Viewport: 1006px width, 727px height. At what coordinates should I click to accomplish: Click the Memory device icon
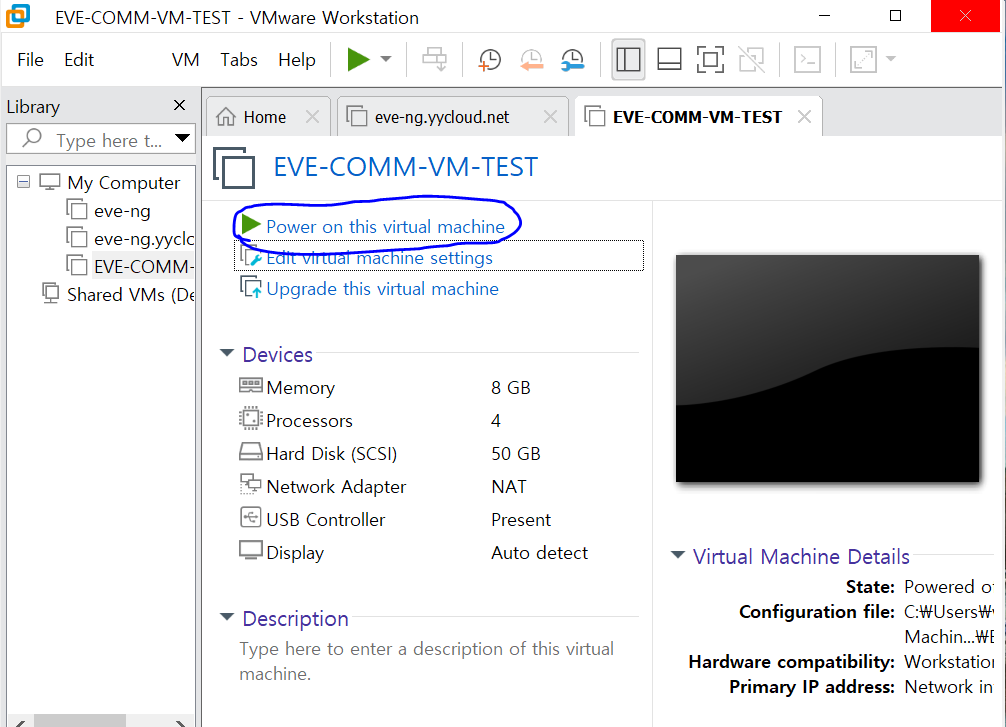[250, 386]
